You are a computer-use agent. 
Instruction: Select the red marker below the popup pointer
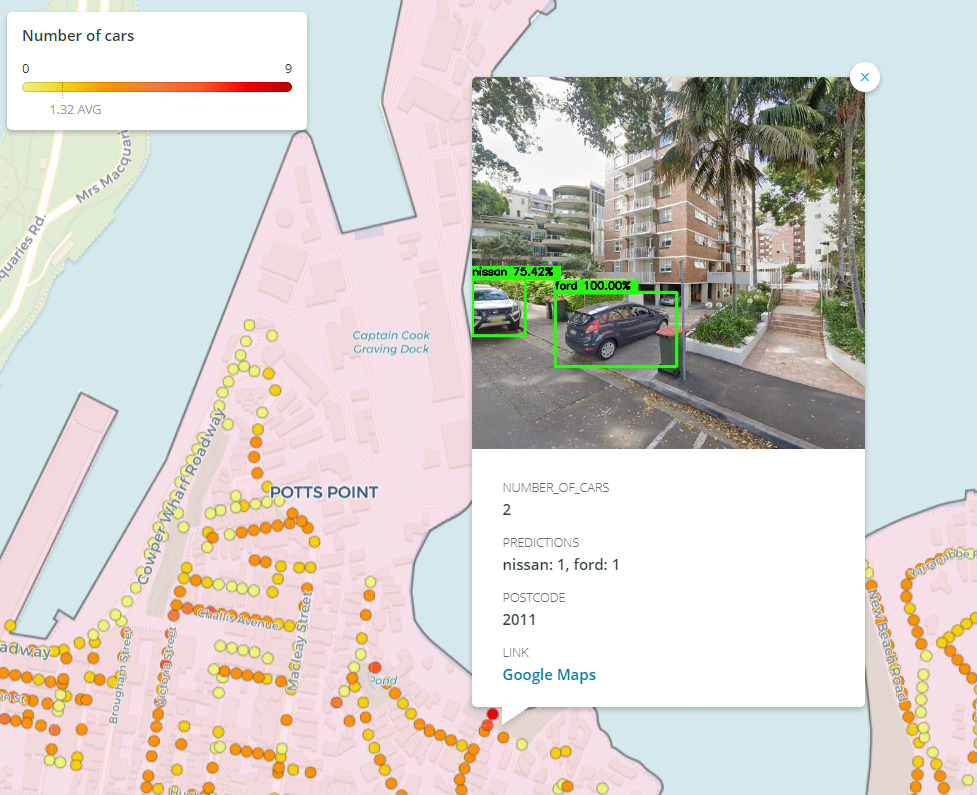coord(492,714)
